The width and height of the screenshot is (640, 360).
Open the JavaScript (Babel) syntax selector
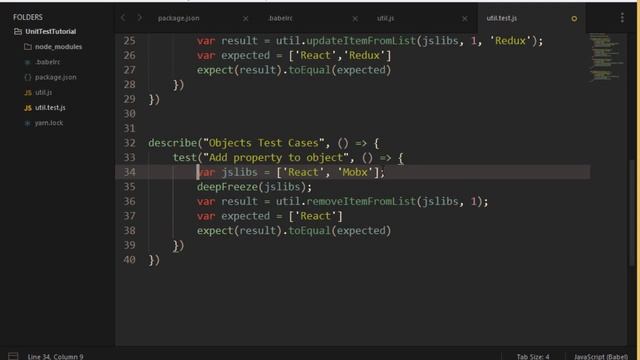click(601, 357)
